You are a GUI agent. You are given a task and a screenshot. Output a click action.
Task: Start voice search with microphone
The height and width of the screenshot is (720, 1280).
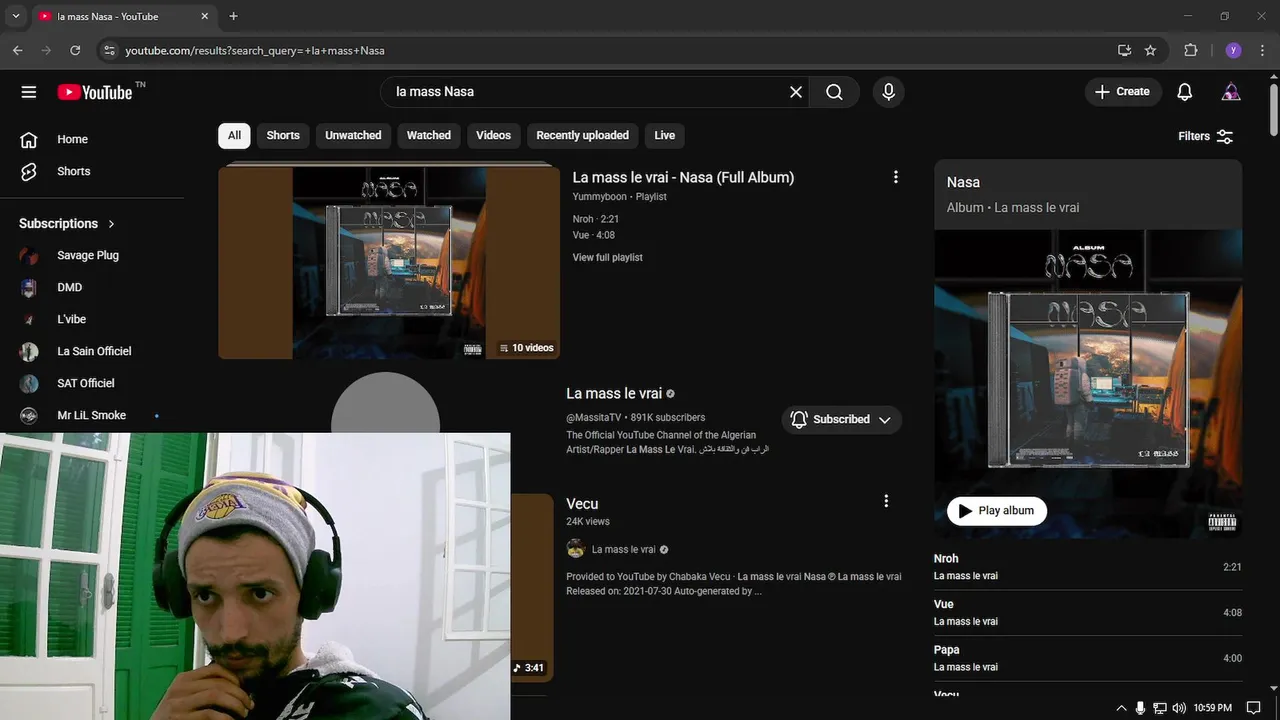tap(888, 92)
